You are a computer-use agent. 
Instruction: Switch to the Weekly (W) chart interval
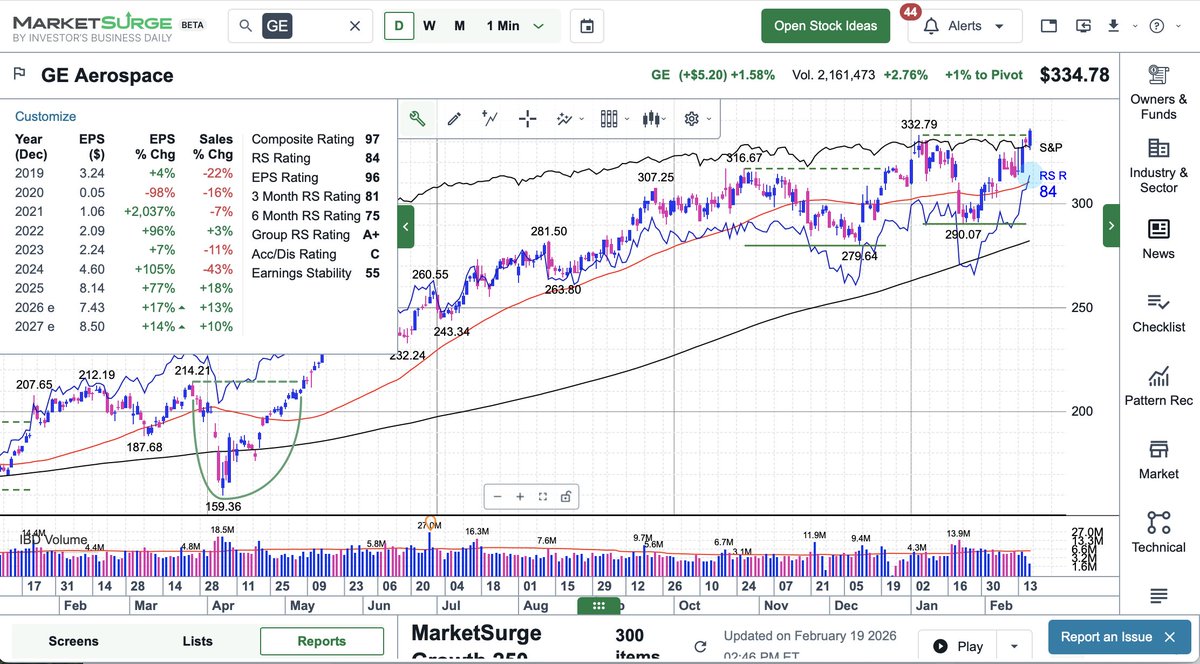click(429, 26)
